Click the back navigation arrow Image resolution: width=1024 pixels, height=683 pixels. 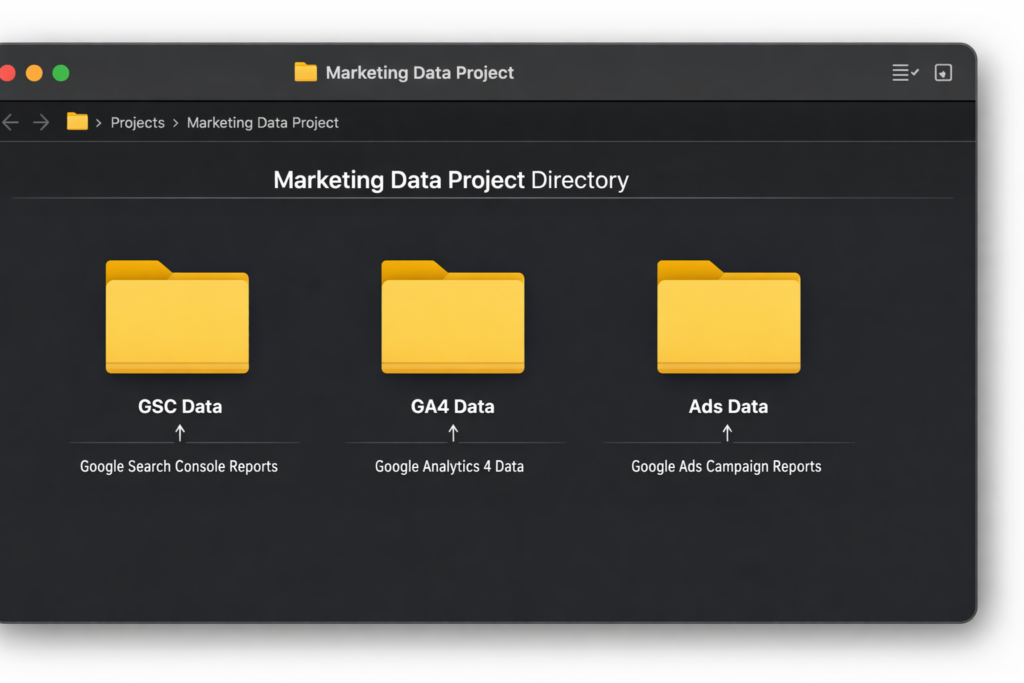coord(11,121)
